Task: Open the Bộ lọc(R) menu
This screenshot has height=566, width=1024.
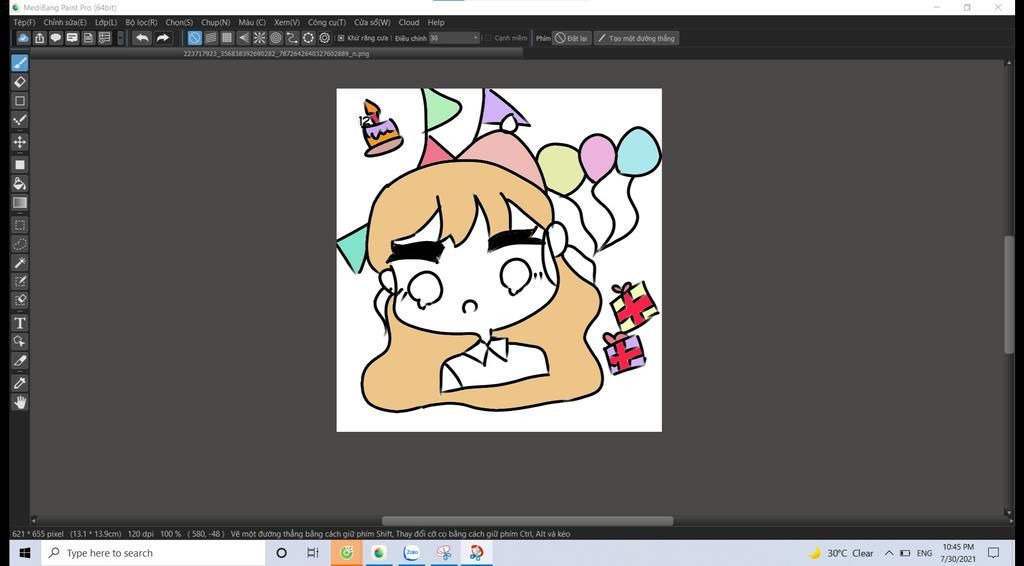Action: coord(141,22)
